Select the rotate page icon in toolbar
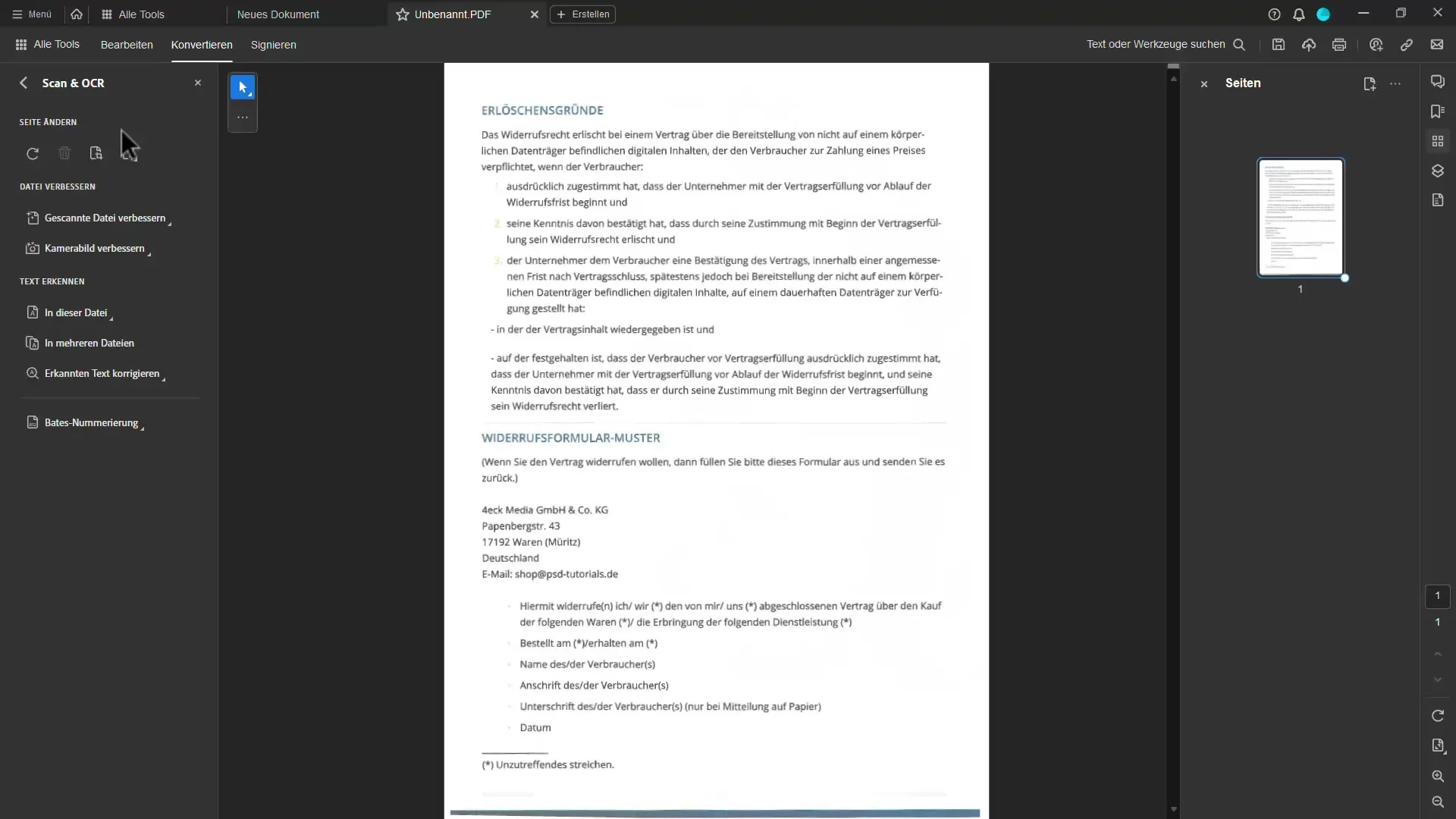1456x819 pixels. 33,153
